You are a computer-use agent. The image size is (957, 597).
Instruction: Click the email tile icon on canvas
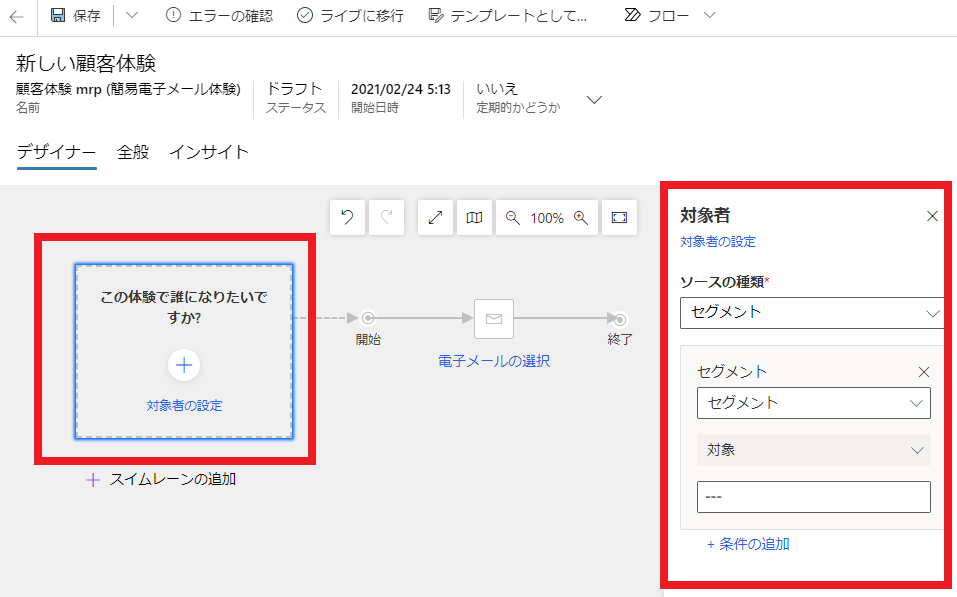point(494,318)
